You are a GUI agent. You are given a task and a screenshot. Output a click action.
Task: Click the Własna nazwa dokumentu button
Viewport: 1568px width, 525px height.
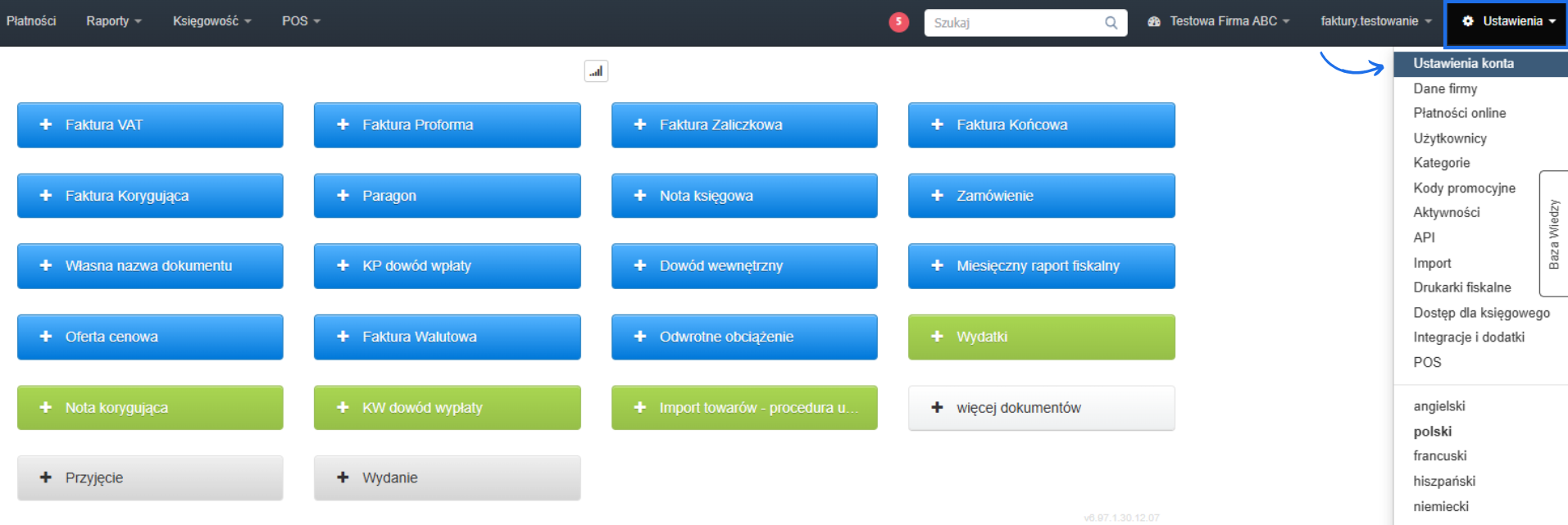point(150,266)
